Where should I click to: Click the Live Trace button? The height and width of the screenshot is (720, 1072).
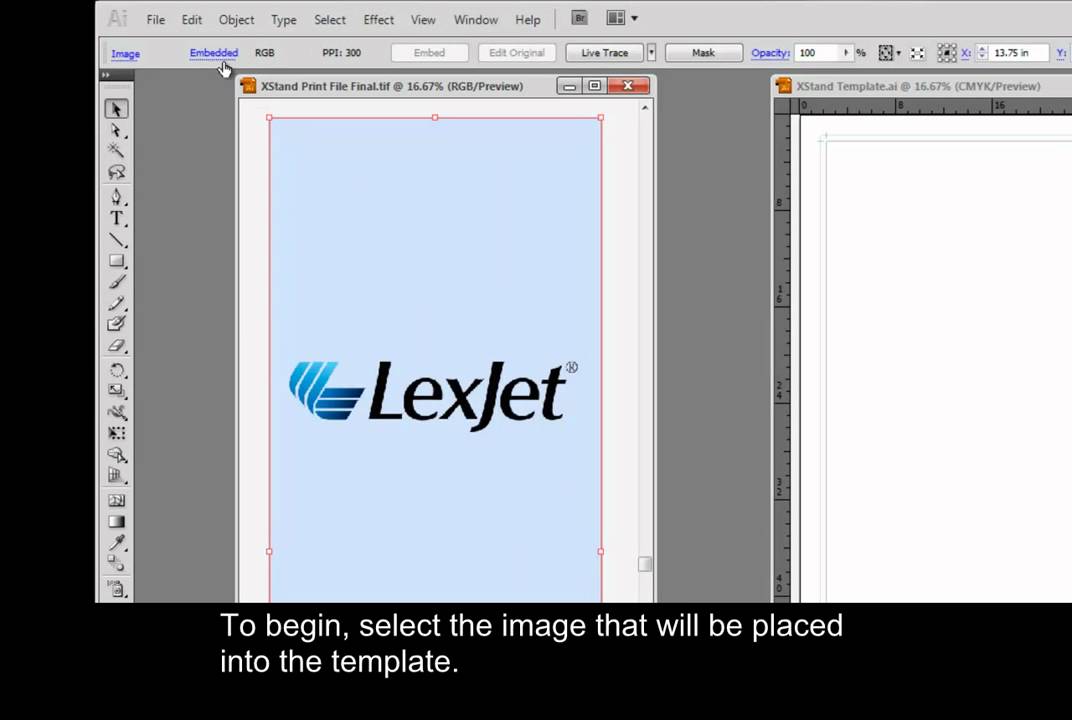[x=604, y=53]
